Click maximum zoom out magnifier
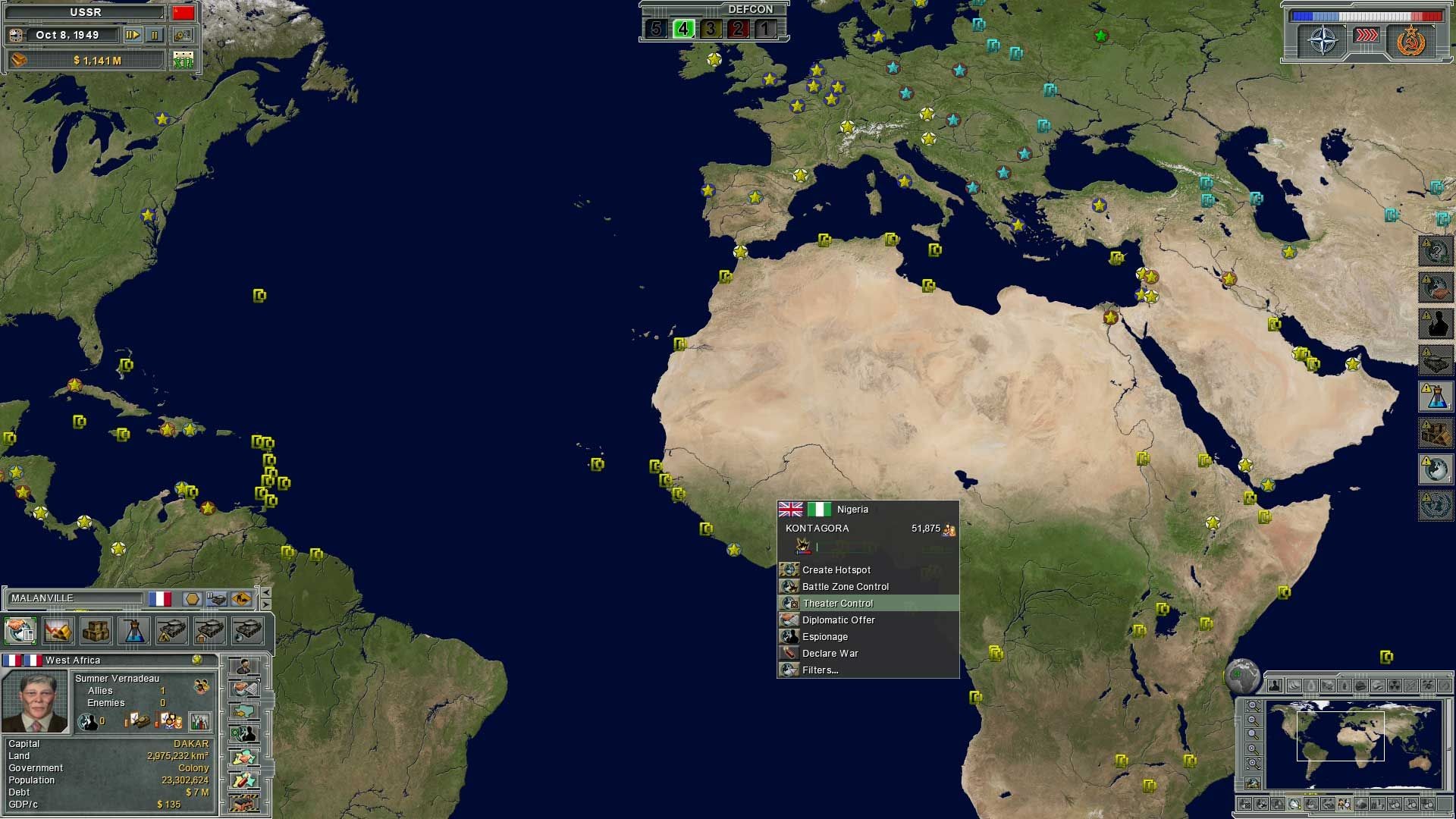This screenshot has width=1456, height=819. click(1253, 706)
